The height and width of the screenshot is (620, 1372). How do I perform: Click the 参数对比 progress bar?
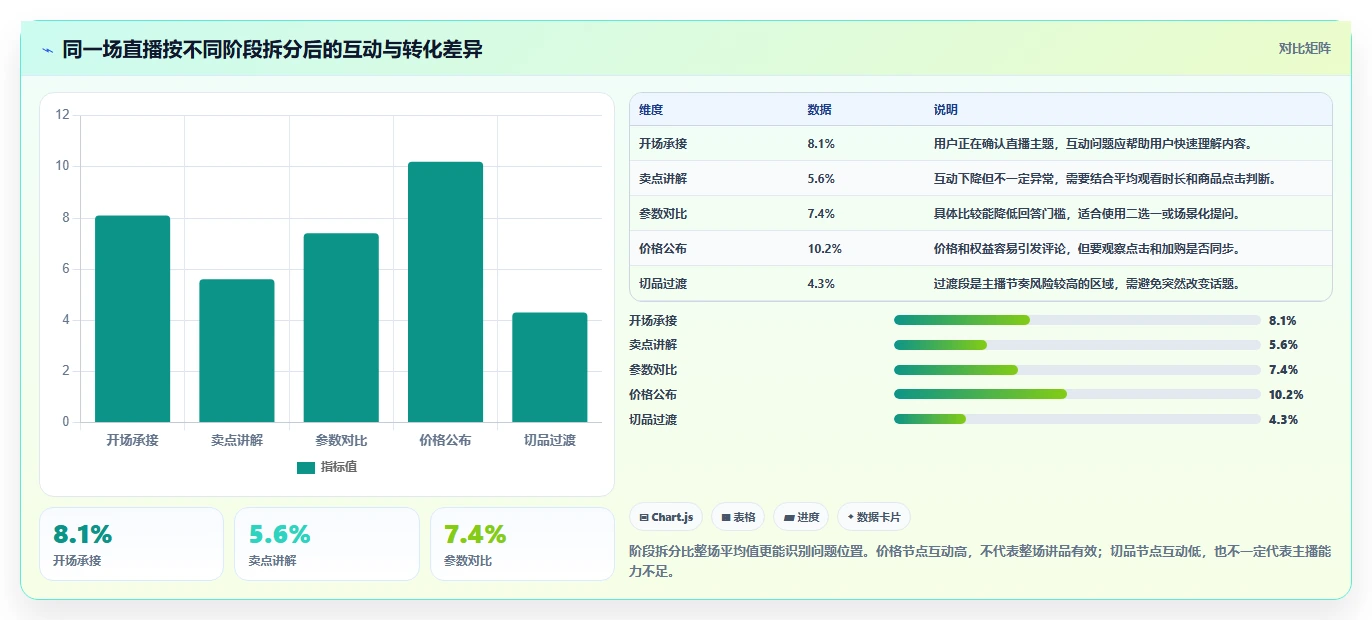(1077, 370)
